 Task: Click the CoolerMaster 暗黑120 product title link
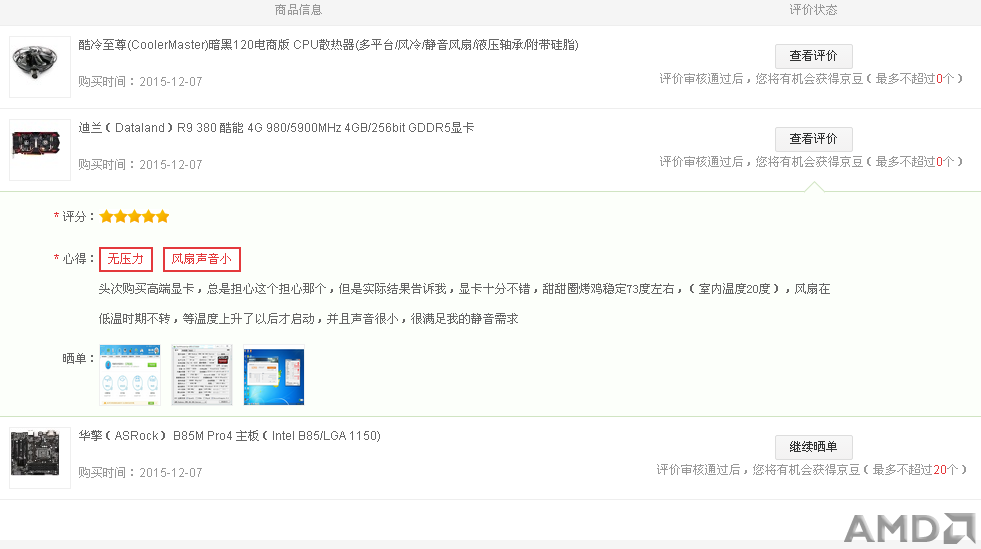[x=328, y=45]
